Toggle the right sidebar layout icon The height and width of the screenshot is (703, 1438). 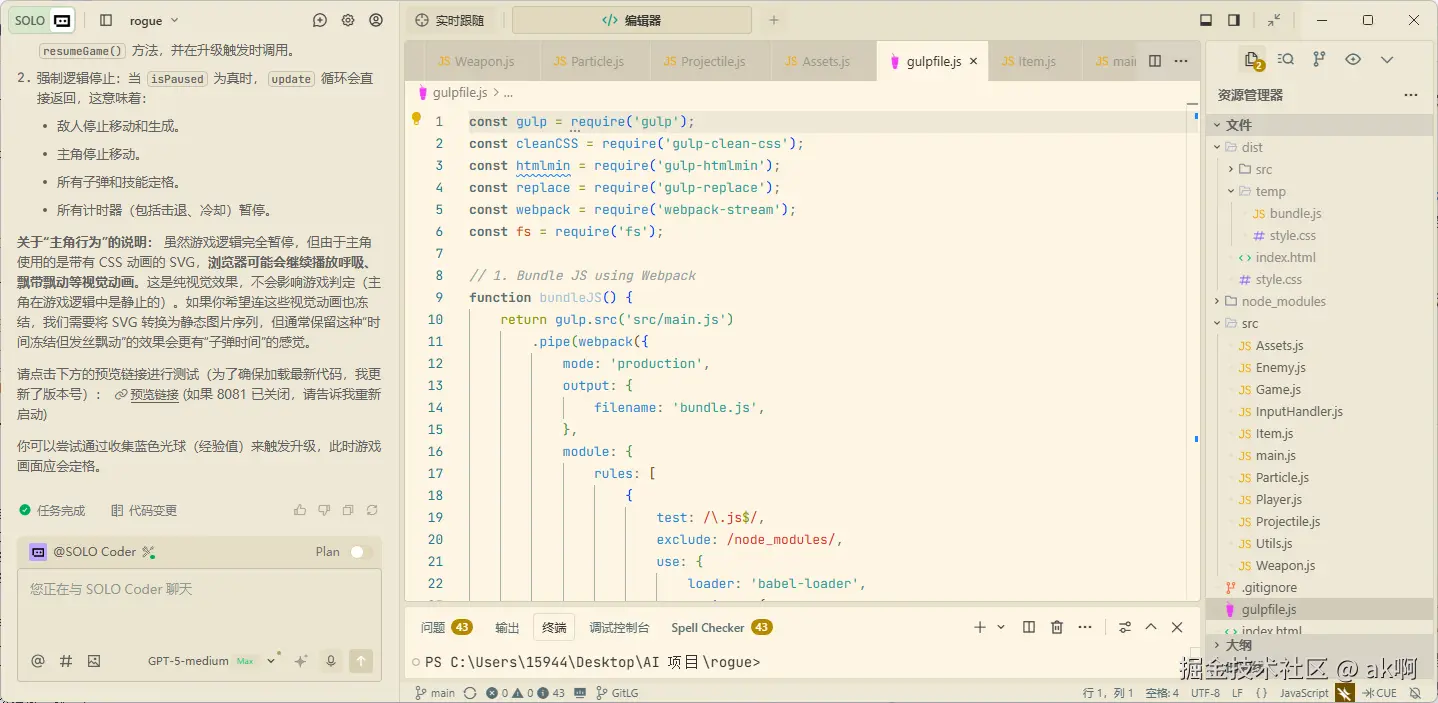pyautogui.click(x=1234, y=20)
